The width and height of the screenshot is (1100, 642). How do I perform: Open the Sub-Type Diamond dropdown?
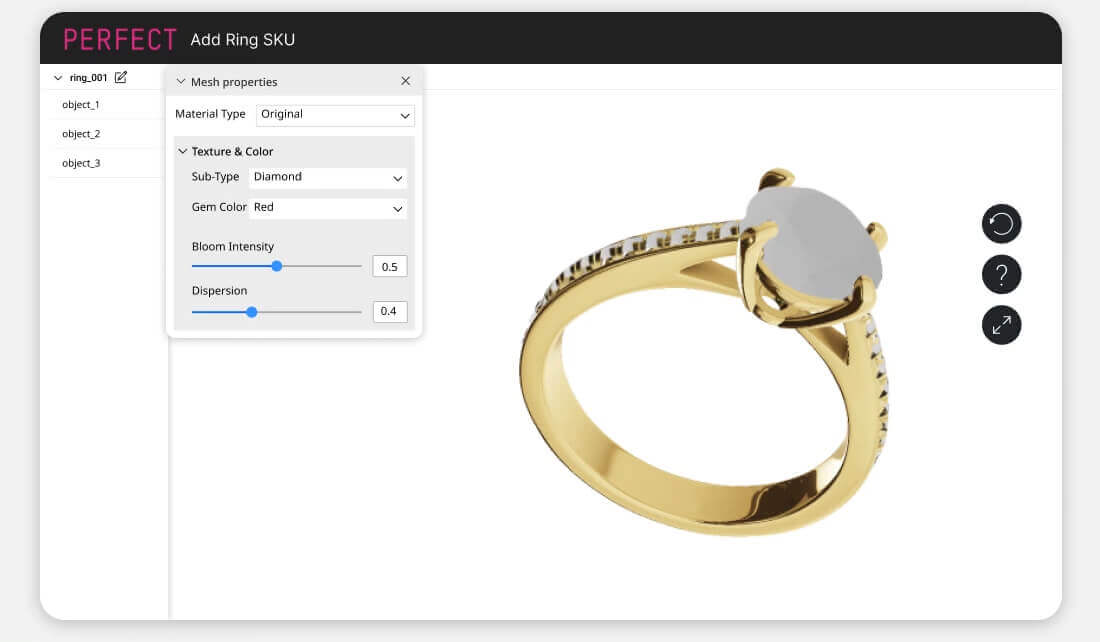tap(328, 178)
